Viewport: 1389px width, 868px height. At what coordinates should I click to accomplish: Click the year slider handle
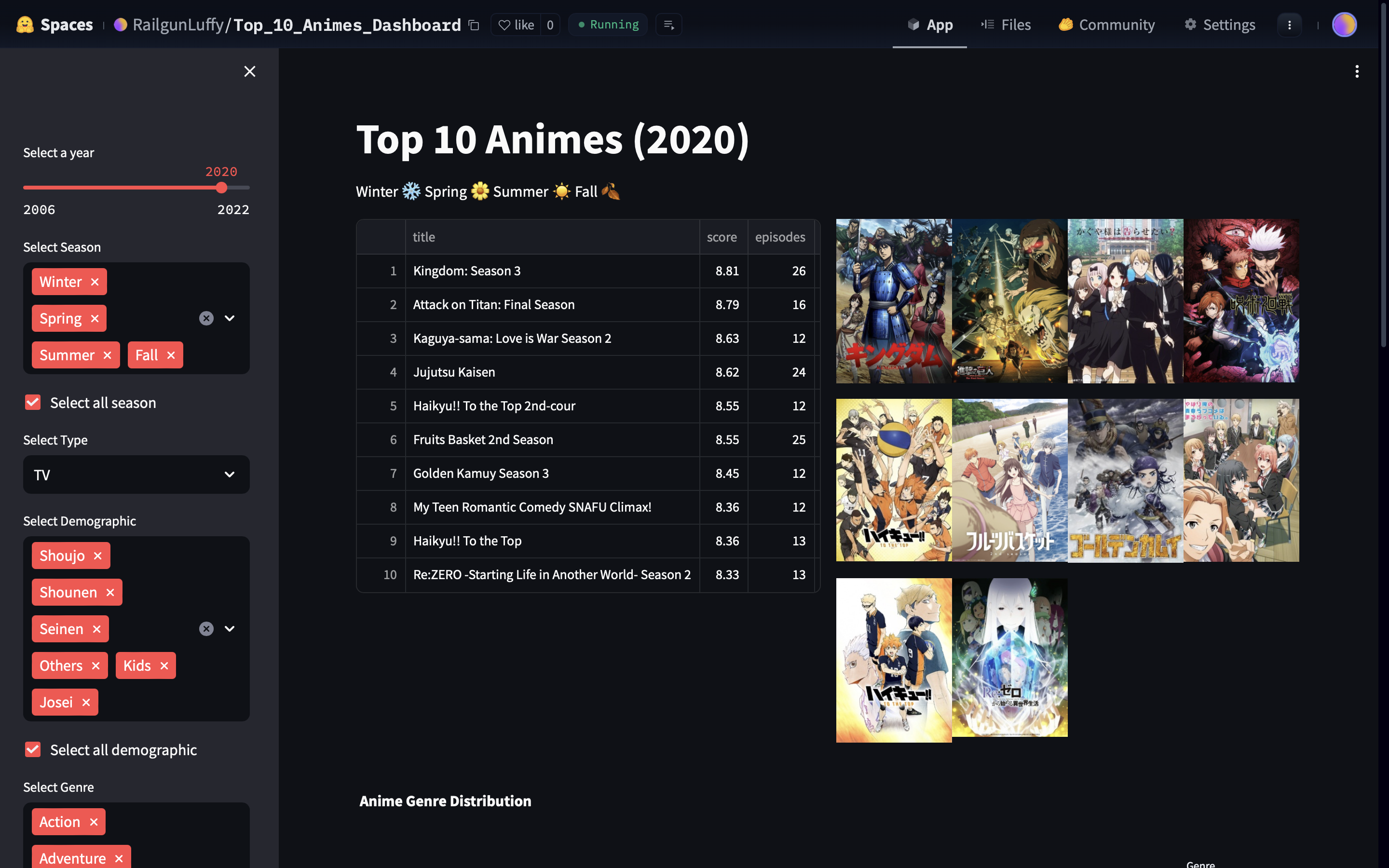coord(221,188)
